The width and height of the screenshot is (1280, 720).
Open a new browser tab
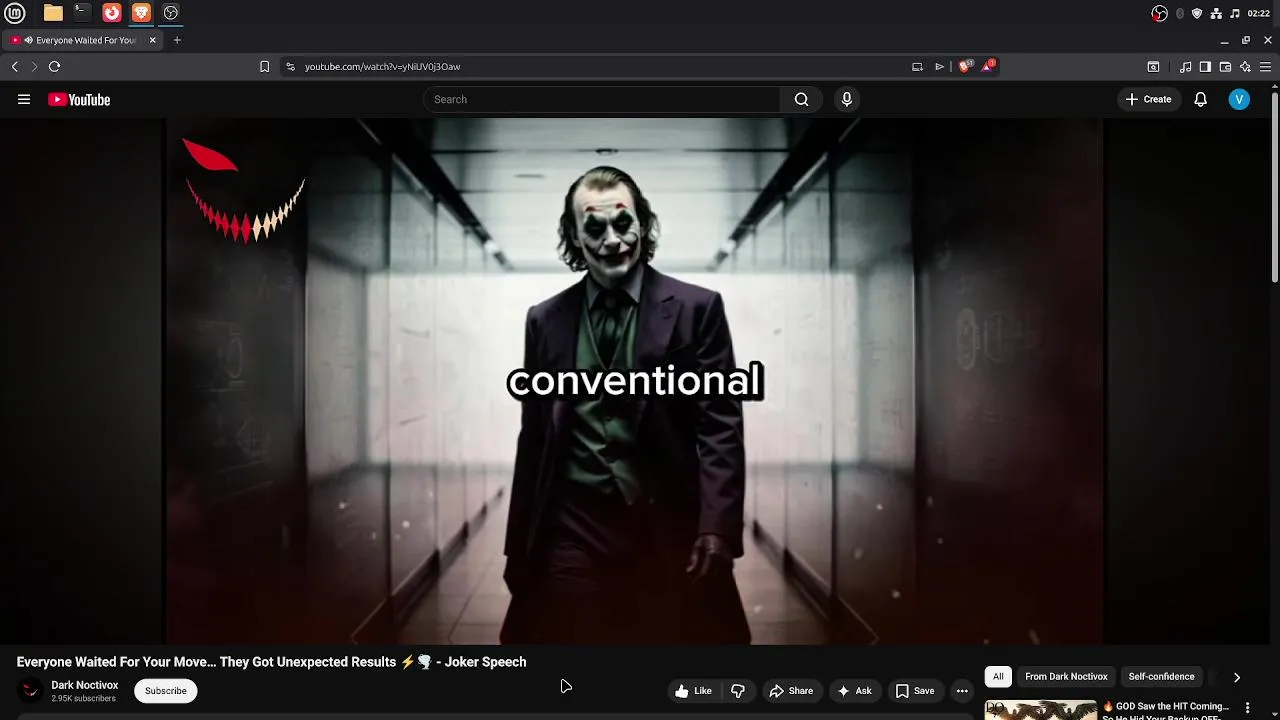177,40
